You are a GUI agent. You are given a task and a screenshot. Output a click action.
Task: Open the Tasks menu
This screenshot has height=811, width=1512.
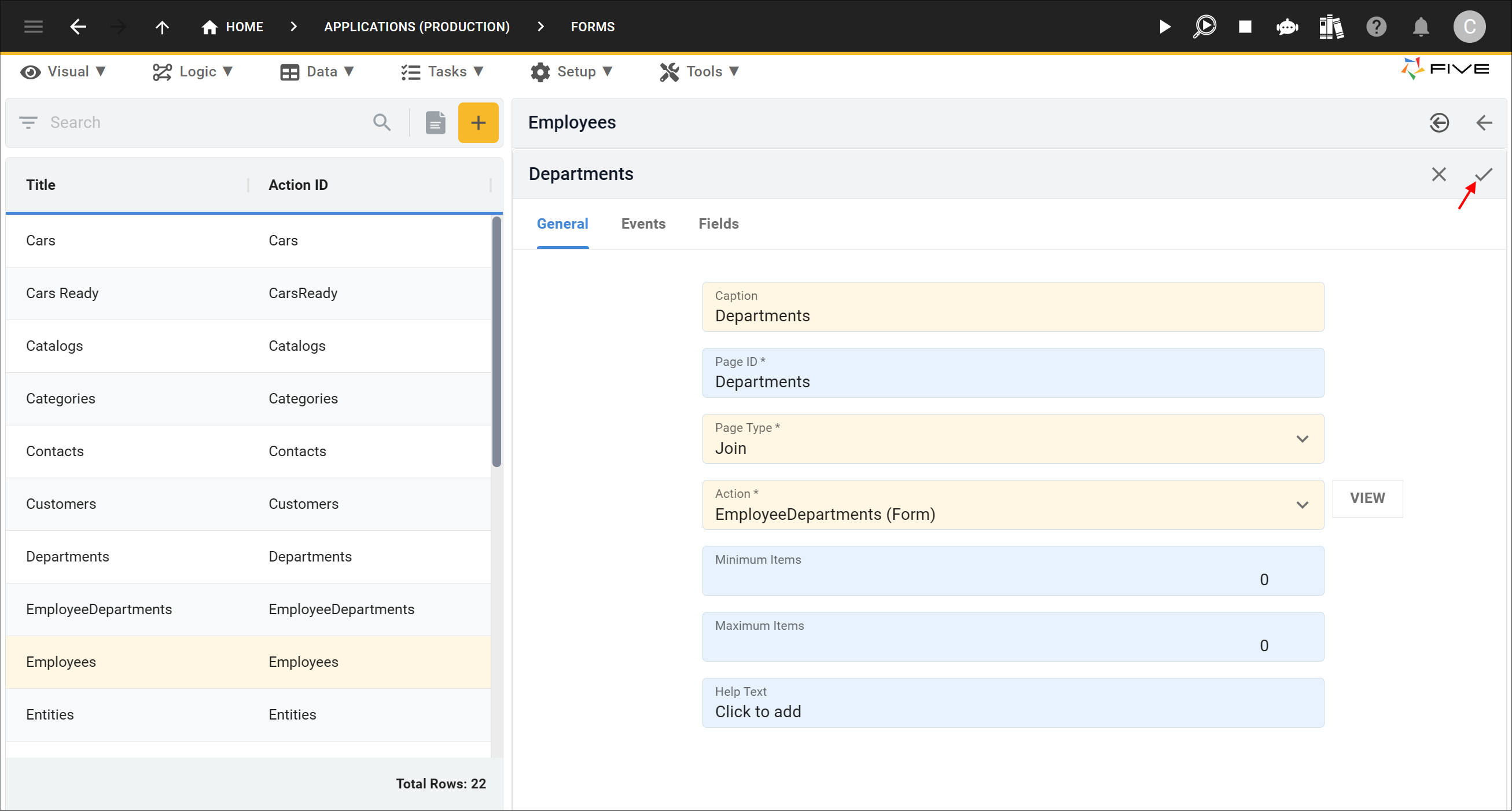pyautogui.click(x=442, y=72)
